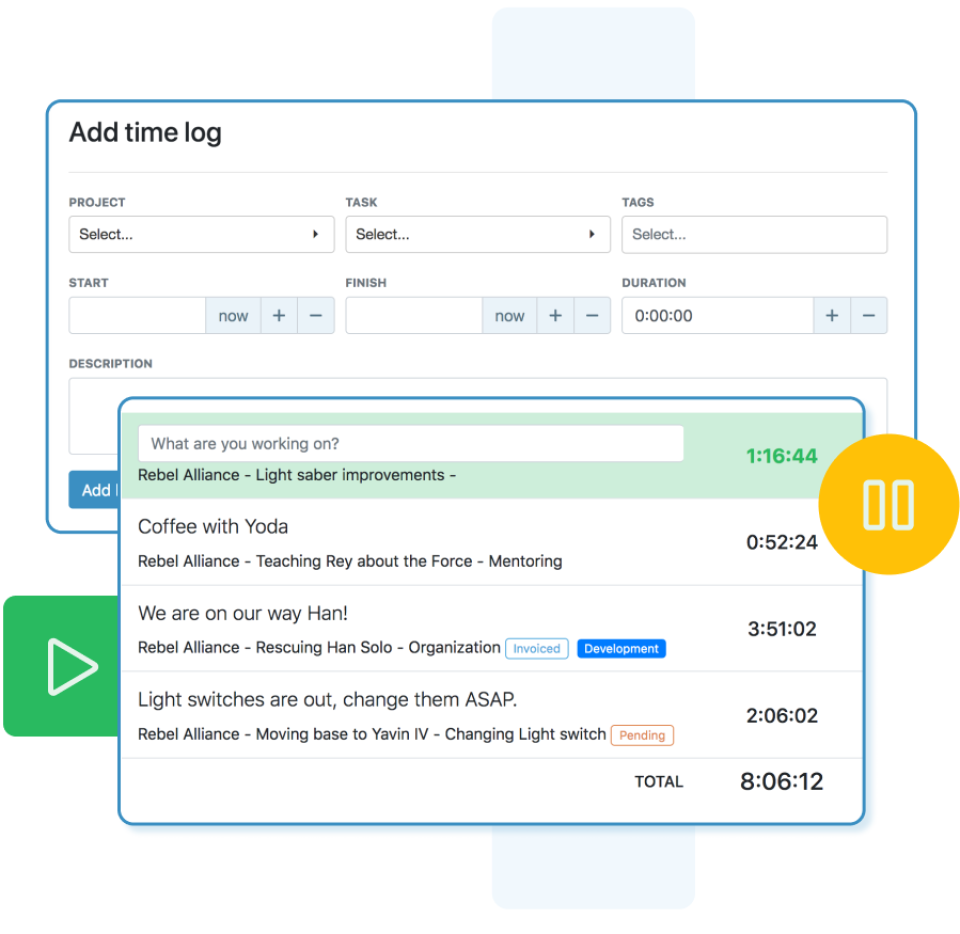This screenshot has width=960, height=934.
Task: Click the green play timer button
Action: click(x=61, y=666)
